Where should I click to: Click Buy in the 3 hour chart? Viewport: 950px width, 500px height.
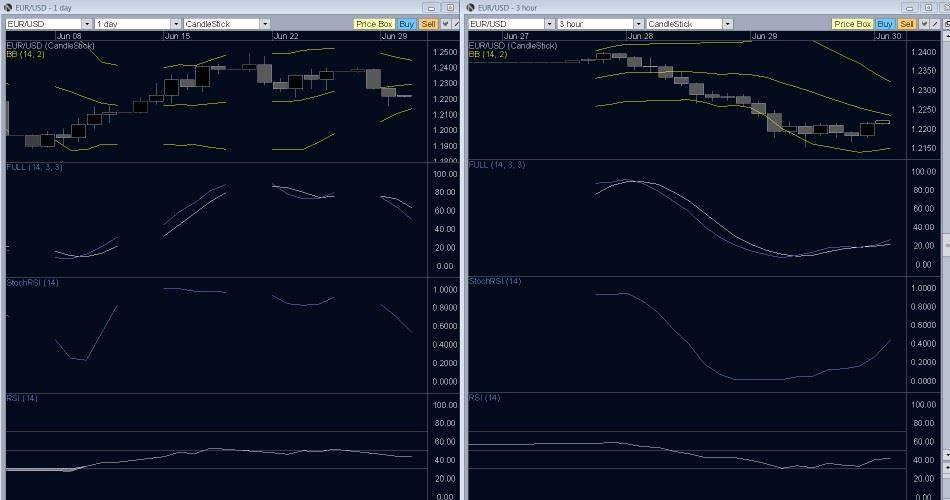[x=885, y=24]
